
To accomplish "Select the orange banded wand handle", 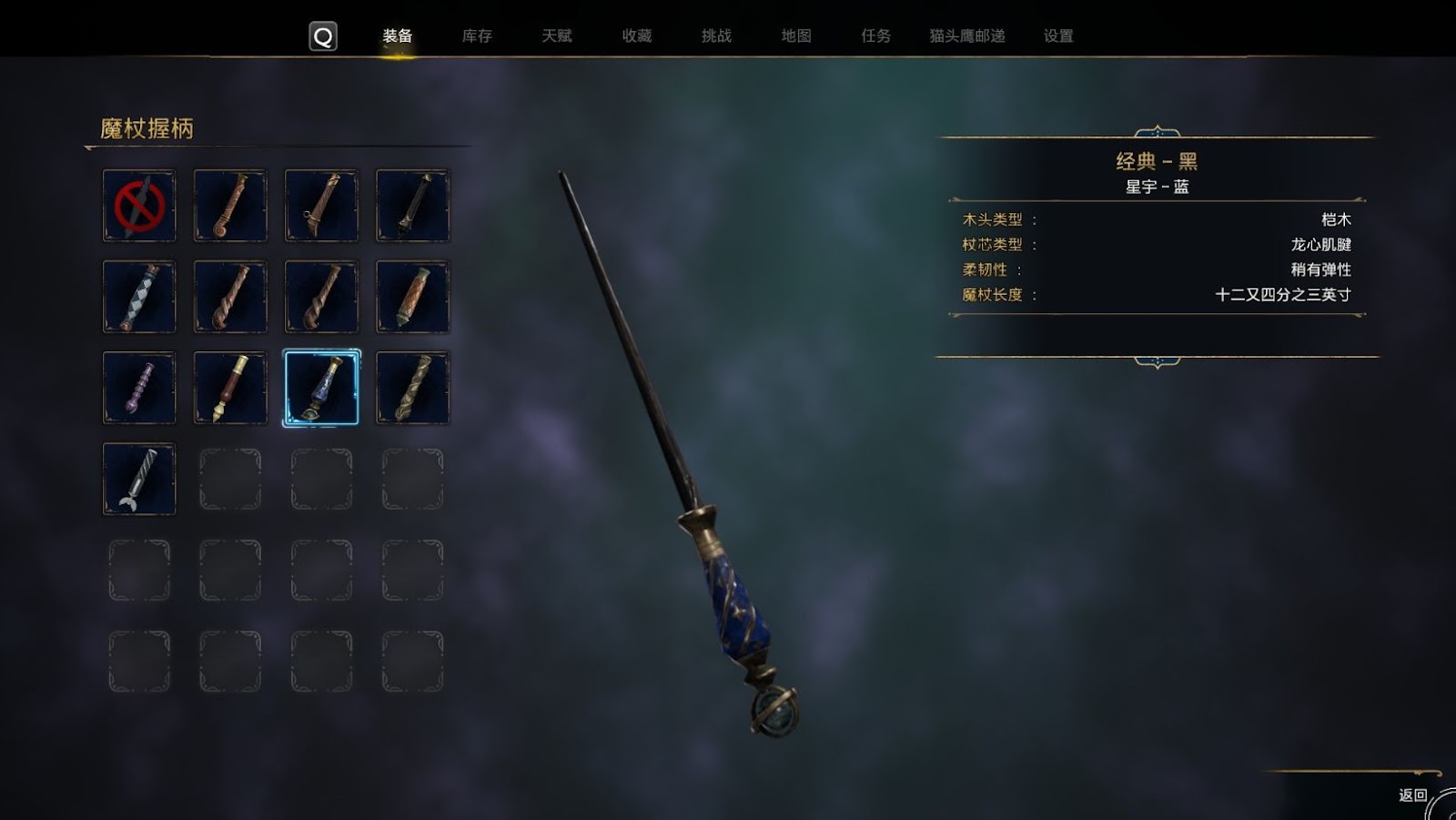I will 412,297.
